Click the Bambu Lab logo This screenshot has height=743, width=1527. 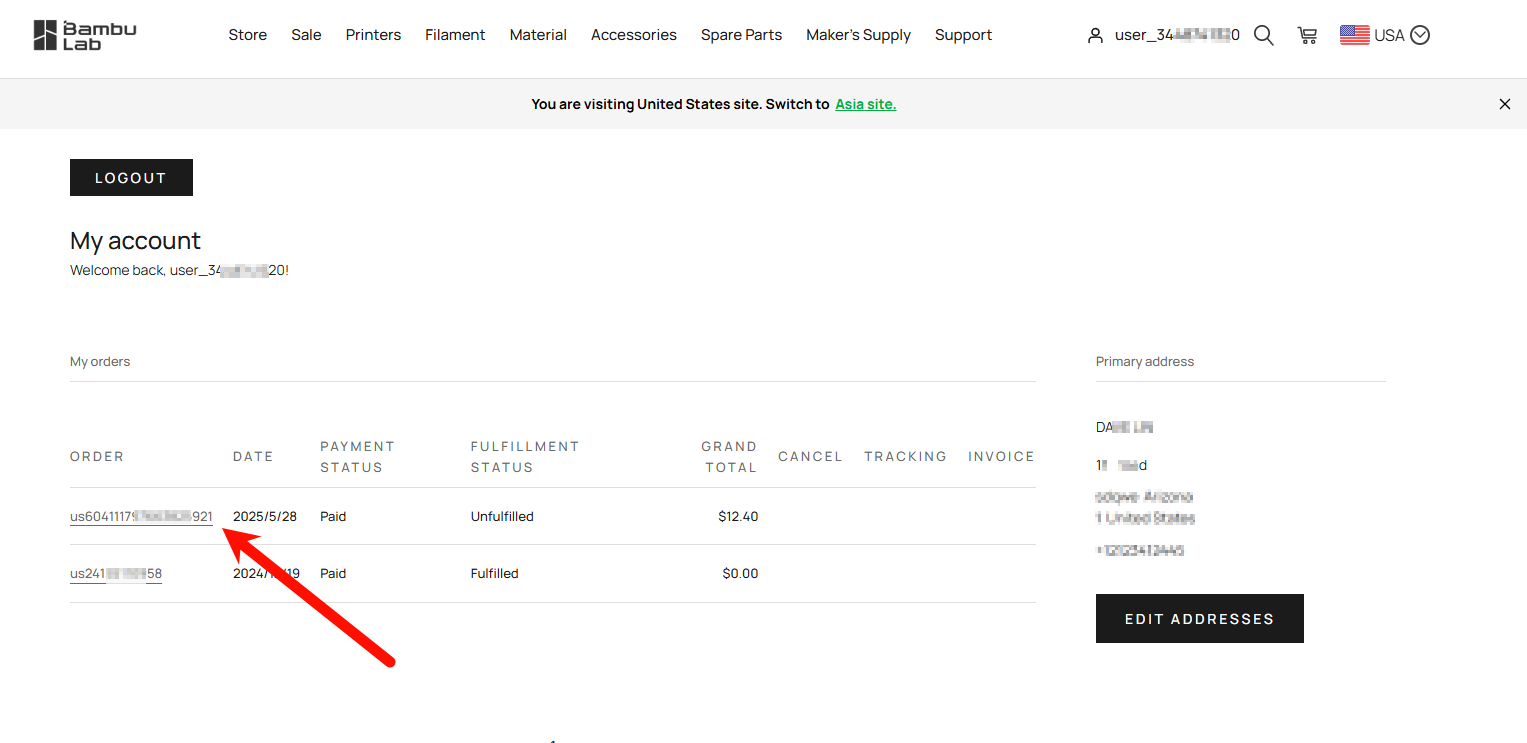click(85, 35)
